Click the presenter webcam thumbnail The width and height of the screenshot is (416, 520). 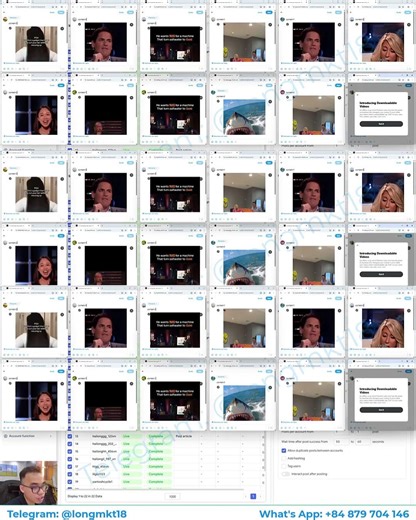[x=29, y=482]
